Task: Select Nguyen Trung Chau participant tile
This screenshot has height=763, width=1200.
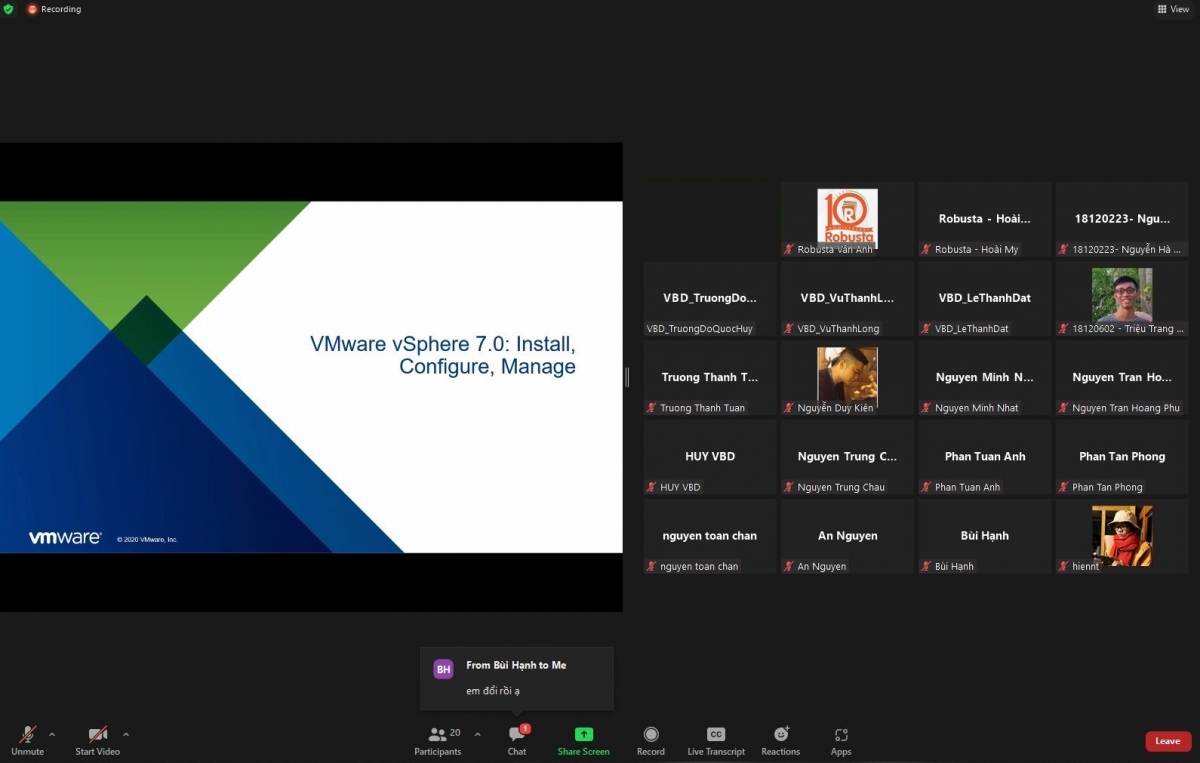Action: (847, 456)
